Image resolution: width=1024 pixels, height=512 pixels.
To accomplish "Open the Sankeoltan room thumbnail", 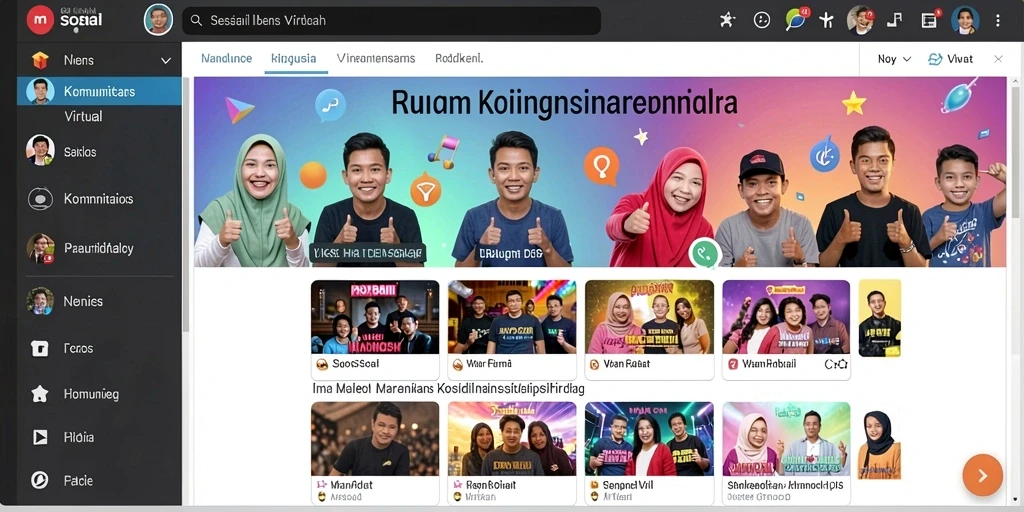I will [786, 439].
